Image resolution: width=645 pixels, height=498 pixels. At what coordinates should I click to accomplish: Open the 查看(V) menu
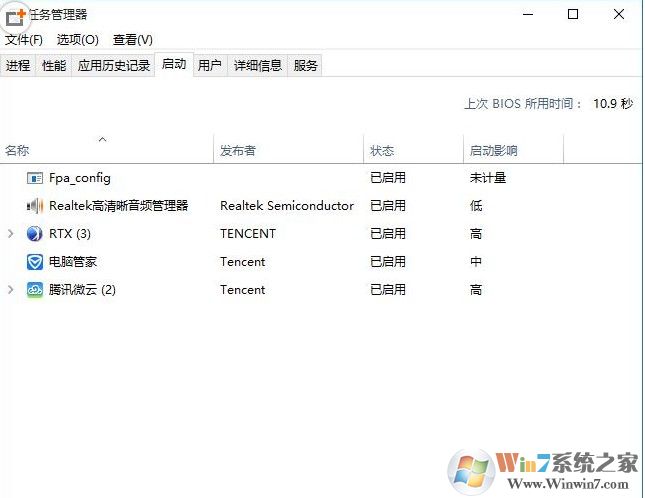tap(132, 39)
